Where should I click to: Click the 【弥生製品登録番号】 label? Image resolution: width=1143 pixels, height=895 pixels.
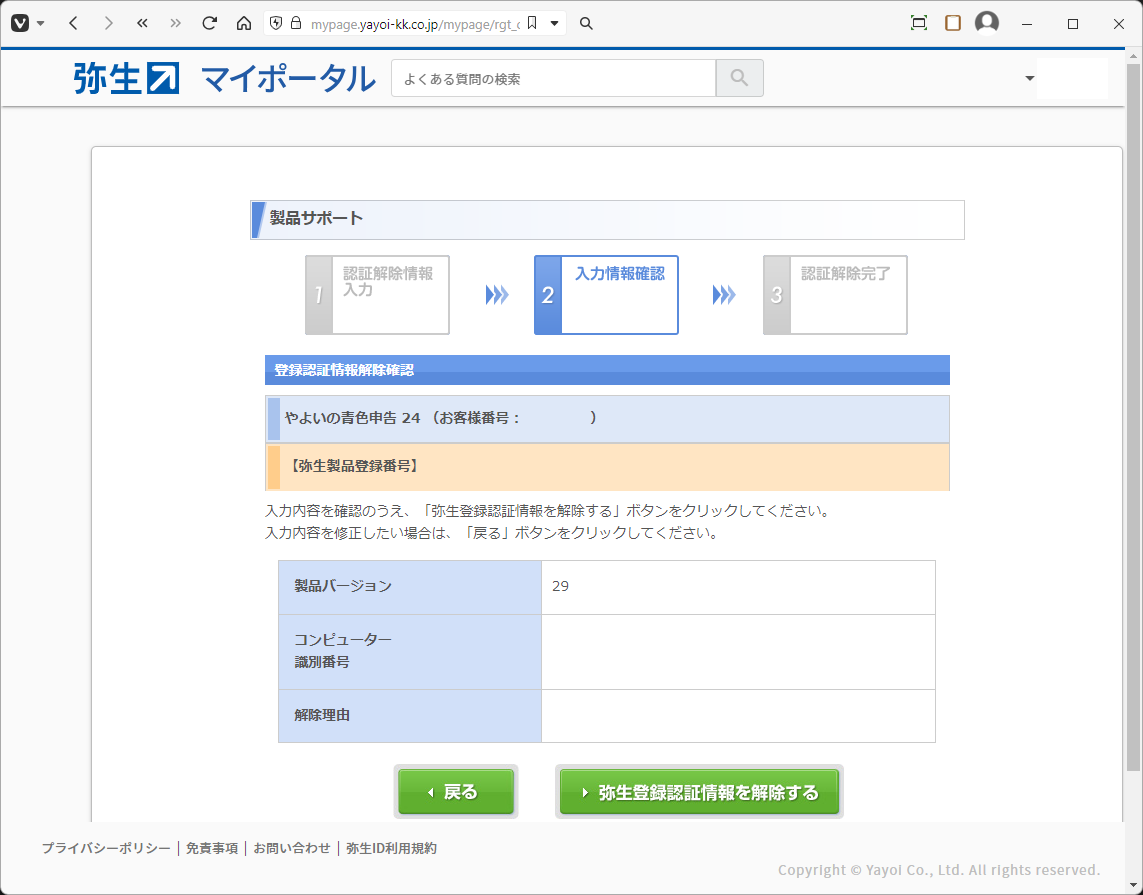[x=354, y=466]
